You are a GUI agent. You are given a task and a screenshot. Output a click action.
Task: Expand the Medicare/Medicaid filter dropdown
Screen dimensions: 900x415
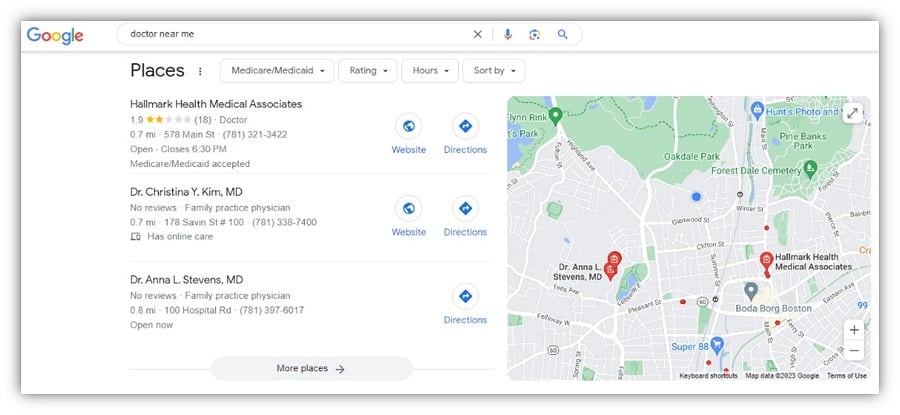pos(277,71)
